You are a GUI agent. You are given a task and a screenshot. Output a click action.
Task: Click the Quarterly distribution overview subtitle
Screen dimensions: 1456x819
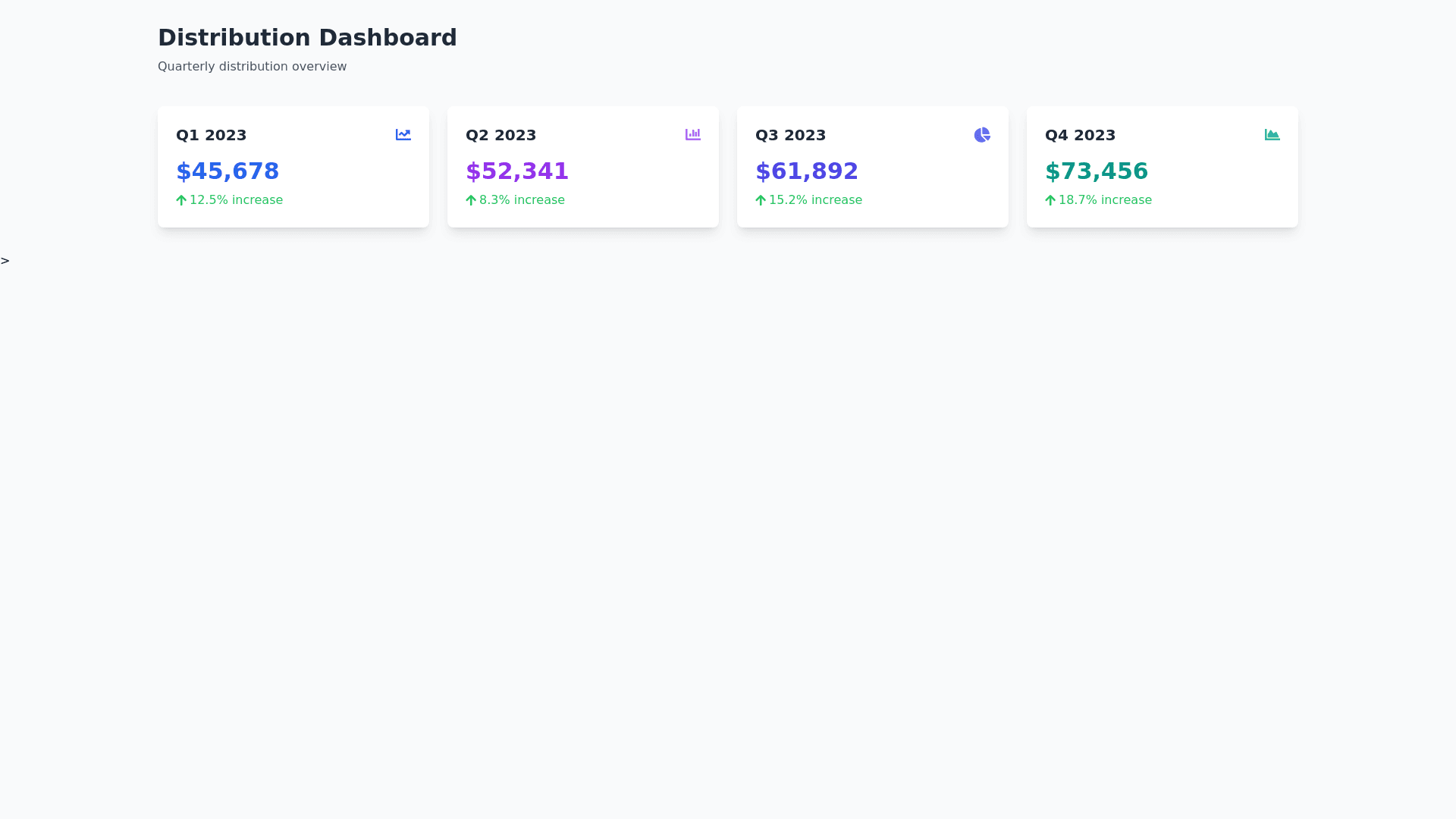pos(252,67)
